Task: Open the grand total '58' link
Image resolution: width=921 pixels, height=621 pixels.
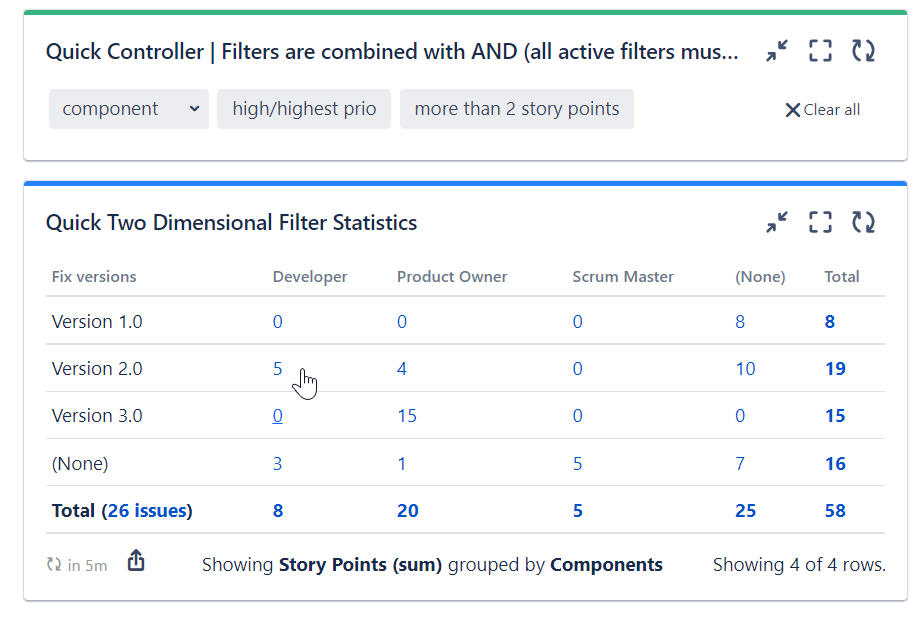Action: pyautogui.click(x=835, y=510)
